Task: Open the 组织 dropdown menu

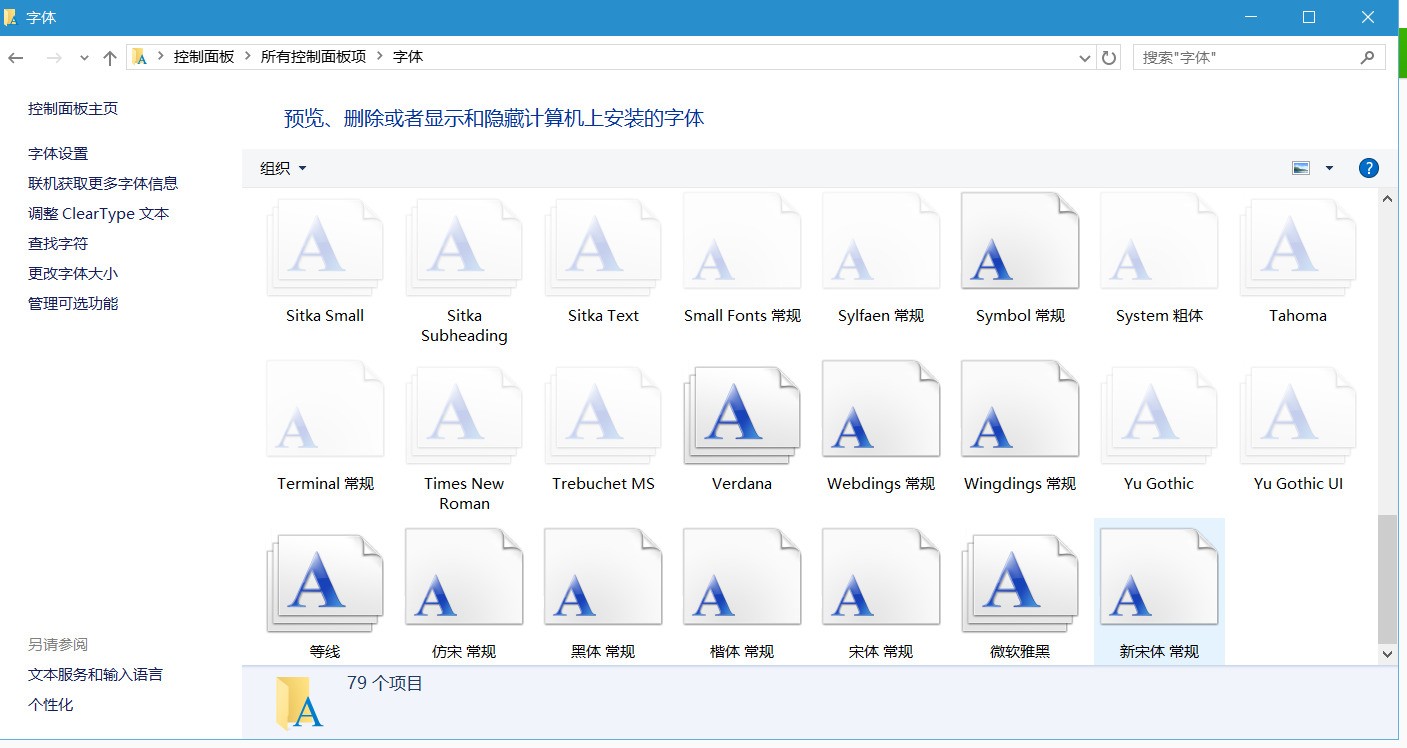Action: tap(283, 168)
